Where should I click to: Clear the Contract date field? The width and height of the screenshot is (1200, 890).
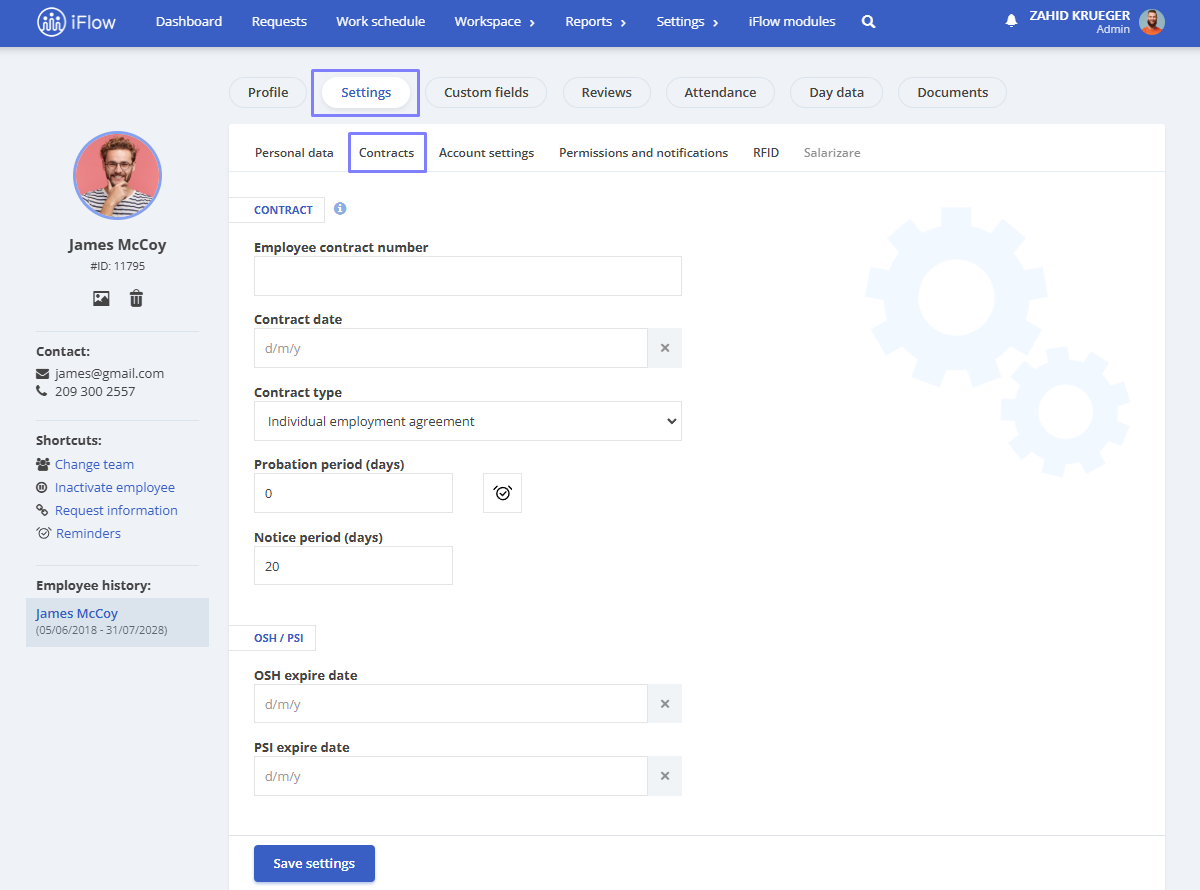coord(665,348)
